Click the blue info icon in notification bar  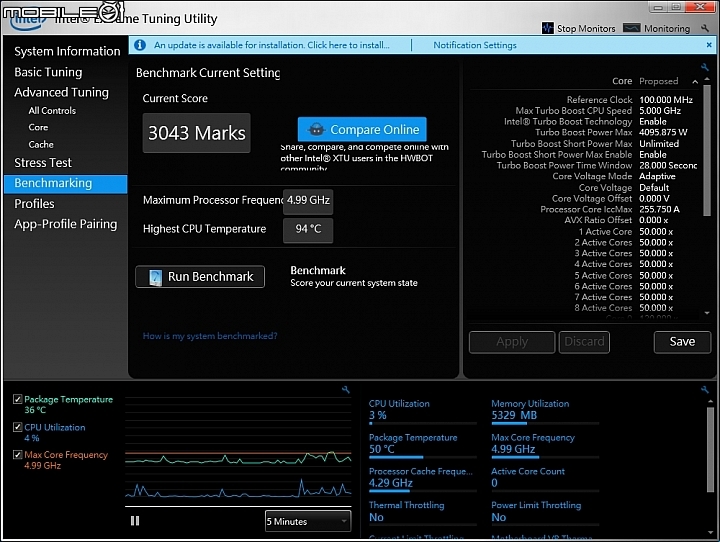click(140, 45)
